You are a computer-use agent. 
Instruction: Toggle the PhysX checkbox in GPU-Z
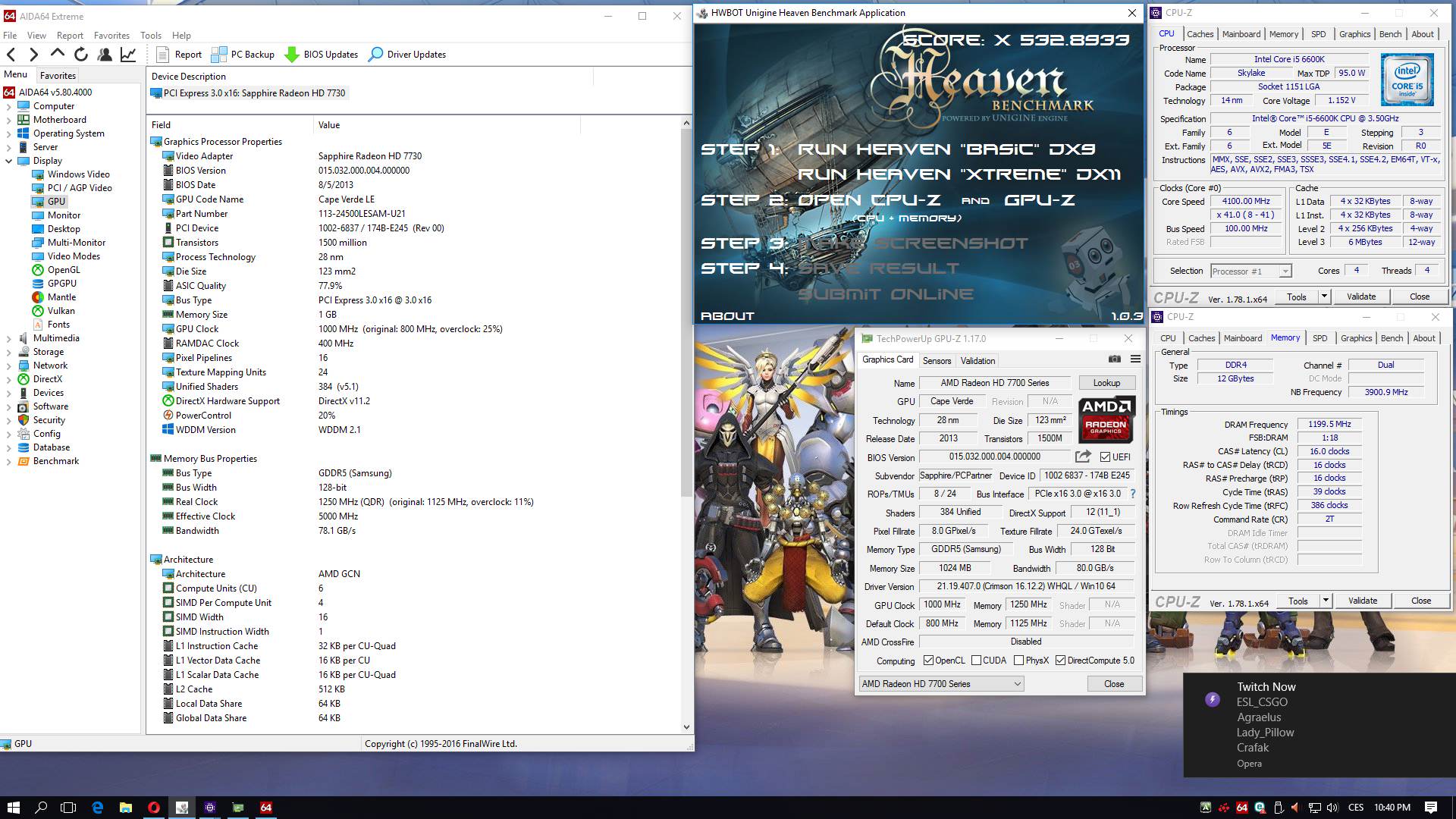click(x=1018, y=661)
